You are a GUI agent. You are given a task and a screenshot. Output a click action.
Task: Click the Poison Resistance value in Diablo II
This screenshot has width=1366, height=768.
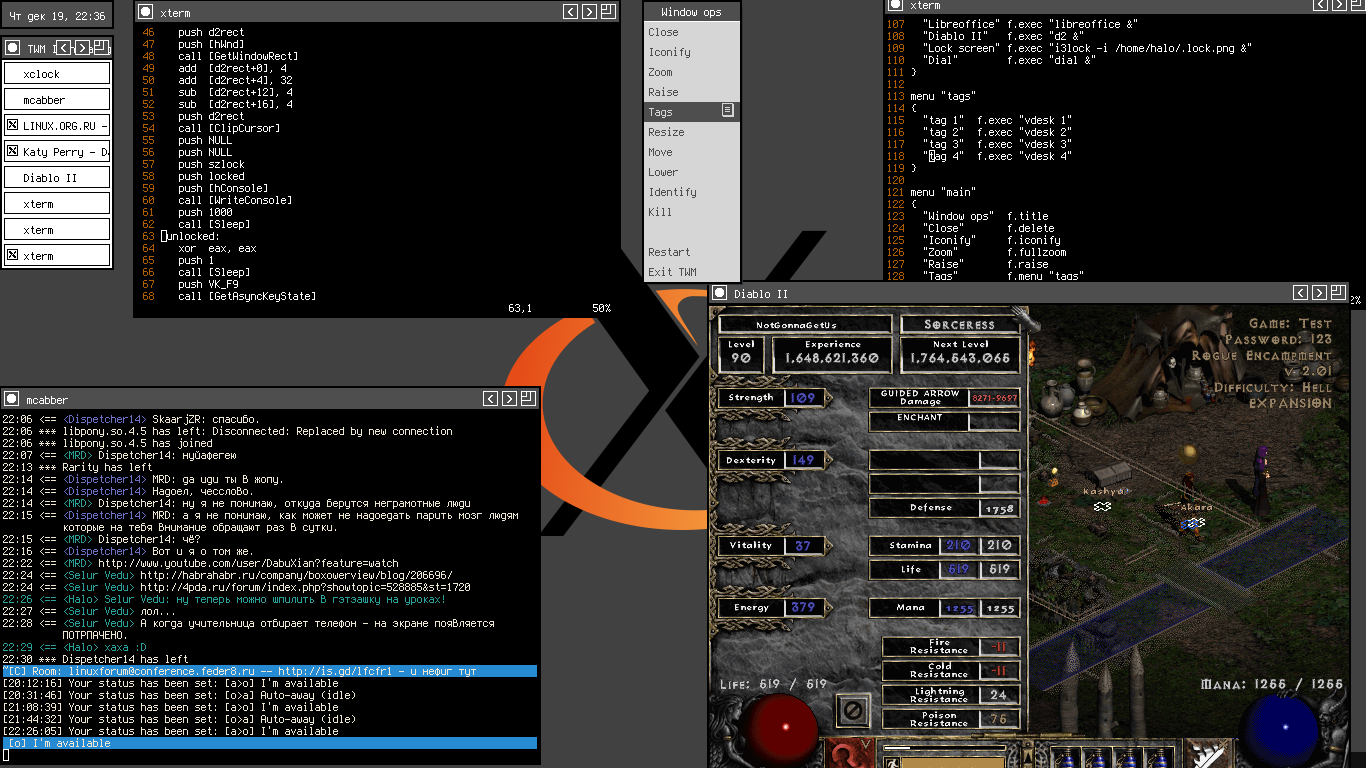coord(1000,719)
